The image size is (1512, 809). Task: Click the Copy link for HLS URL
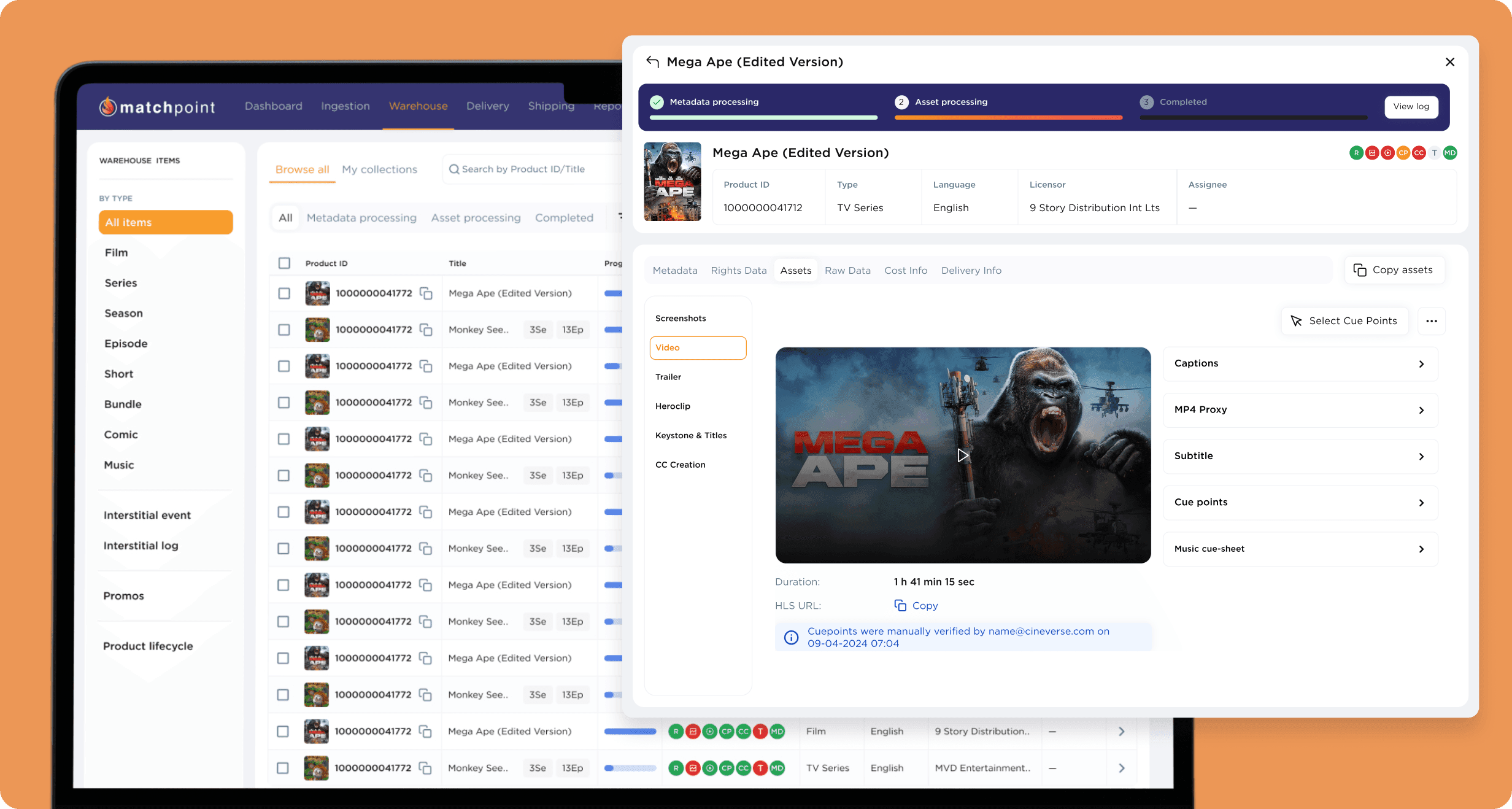pyautogui.click(x=925, y=605)
